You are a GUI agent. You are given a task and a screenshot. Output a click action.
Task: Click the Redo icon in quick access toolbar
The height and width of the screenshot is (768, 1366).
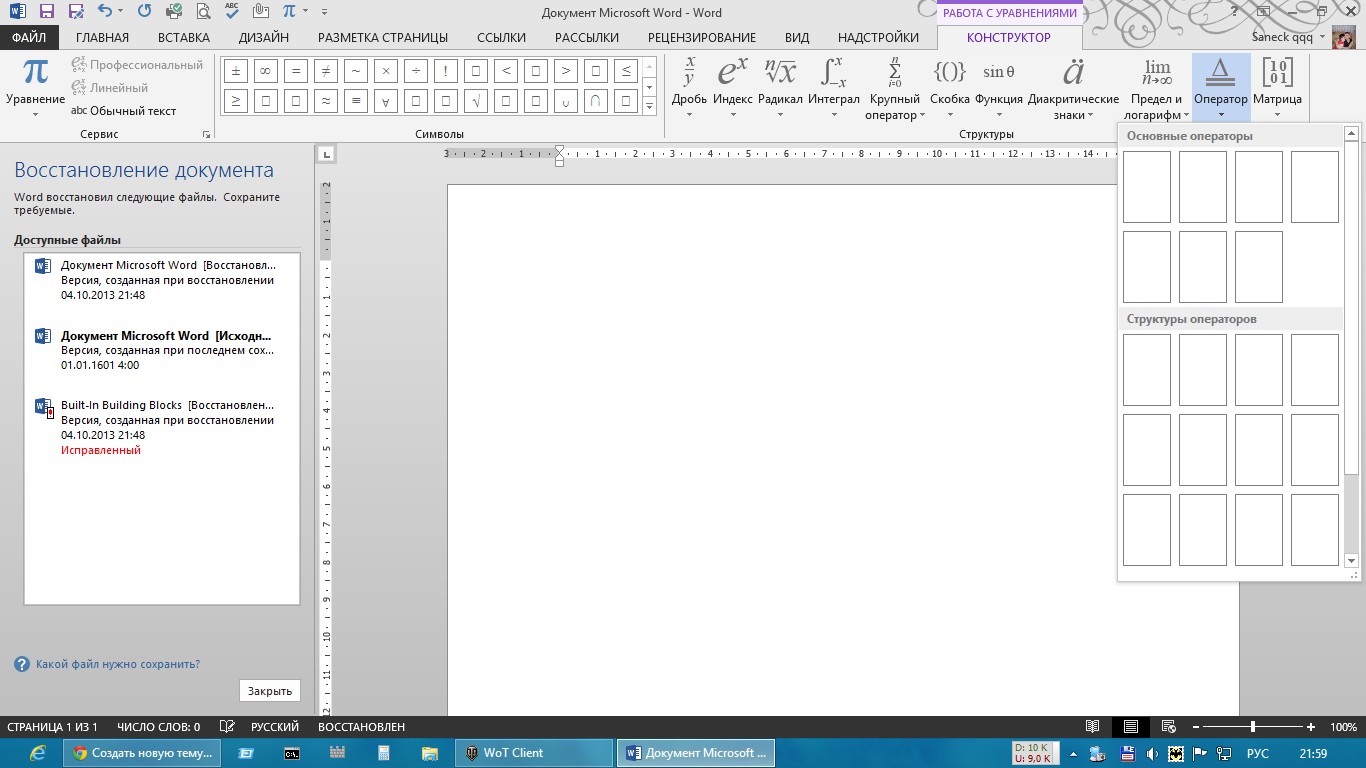pos(144,12)
